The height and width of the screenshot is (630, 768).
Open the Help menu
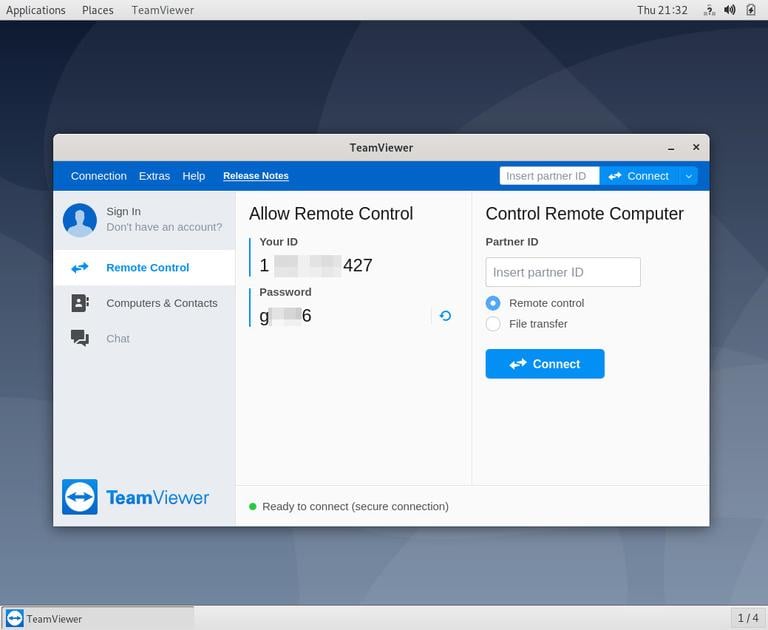point(193,176)
